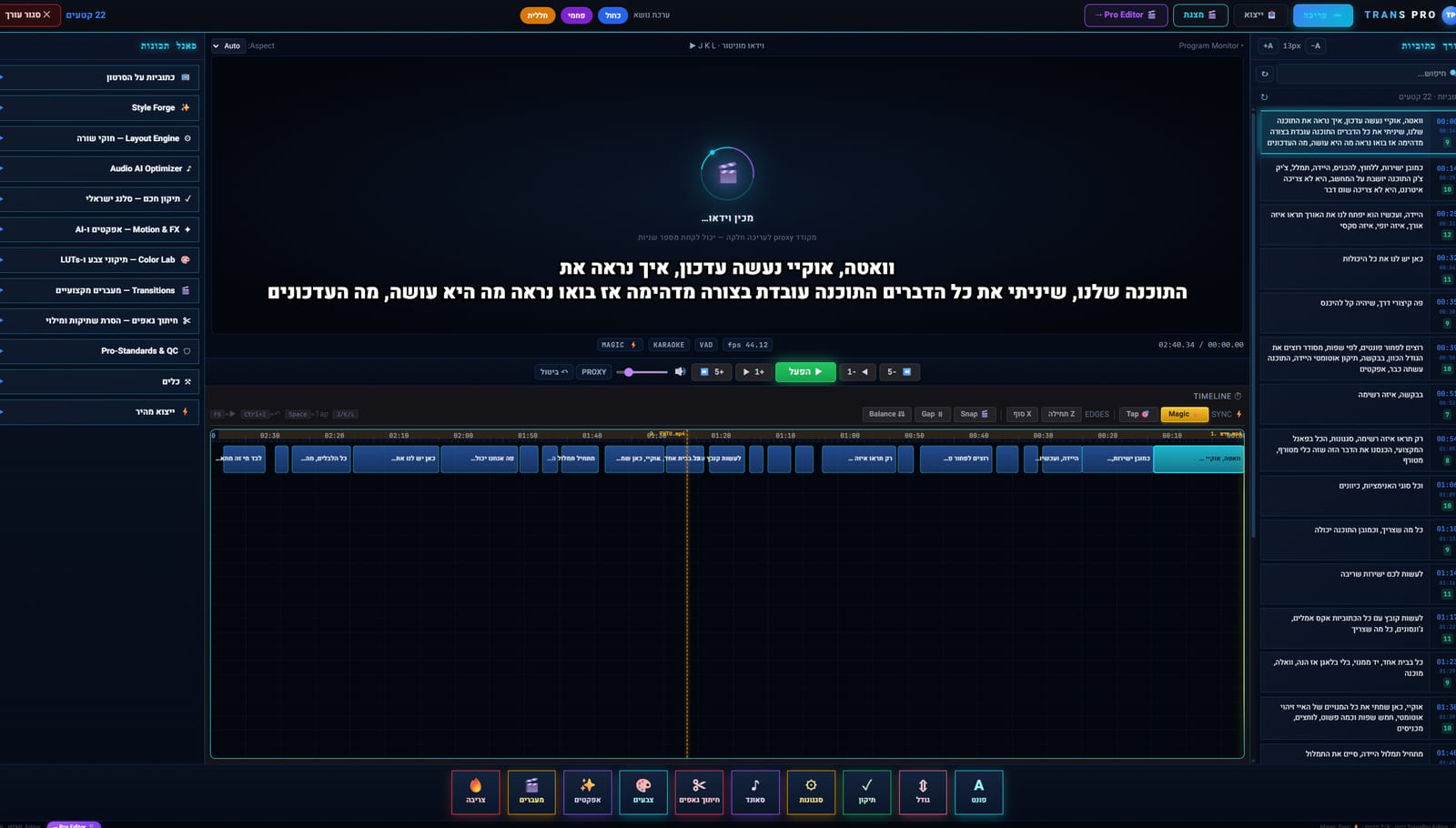Open the Sound (סאונד) music note tile

[755, 792]
